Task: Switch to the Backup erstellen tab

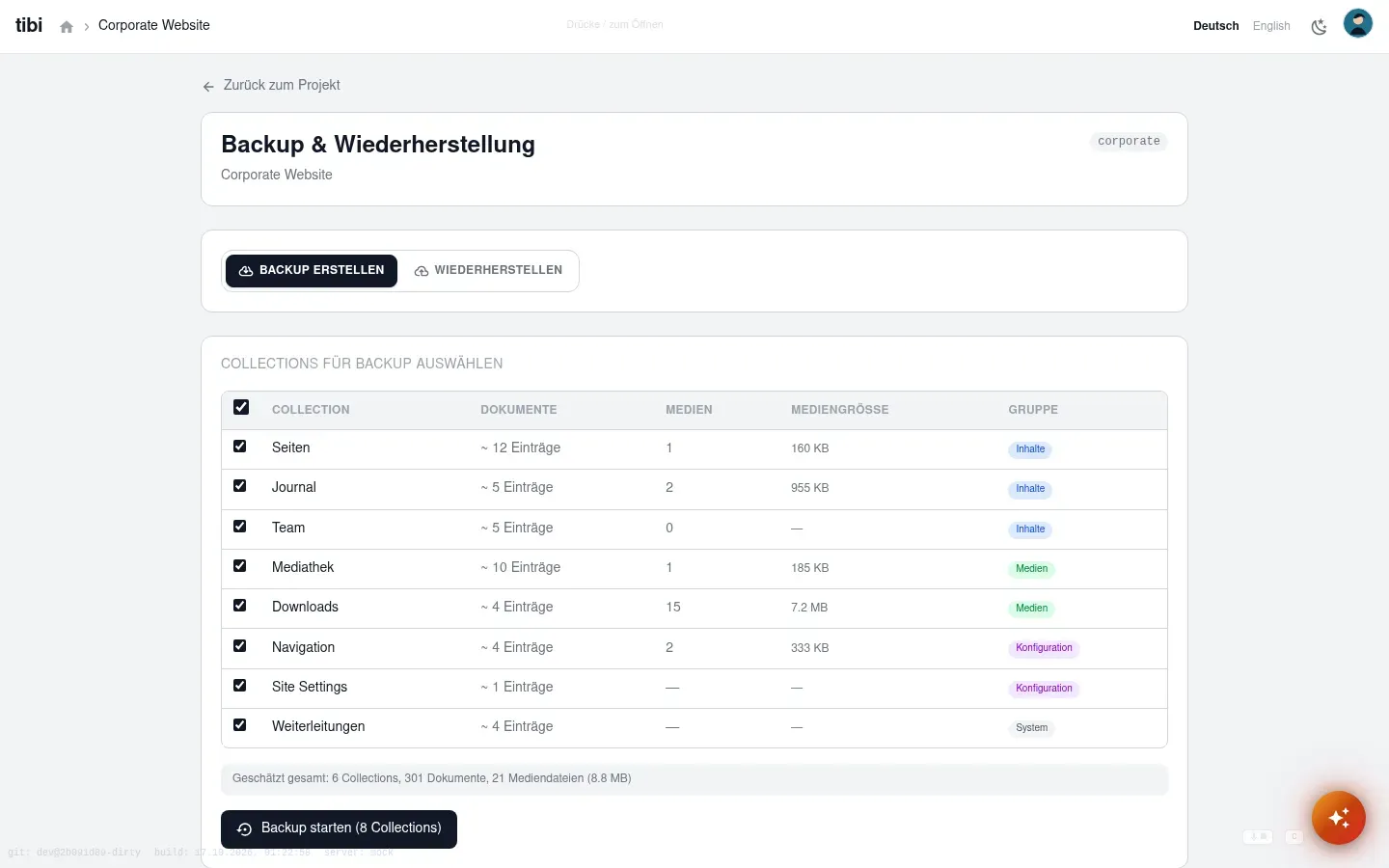Action: click(312, 271)
